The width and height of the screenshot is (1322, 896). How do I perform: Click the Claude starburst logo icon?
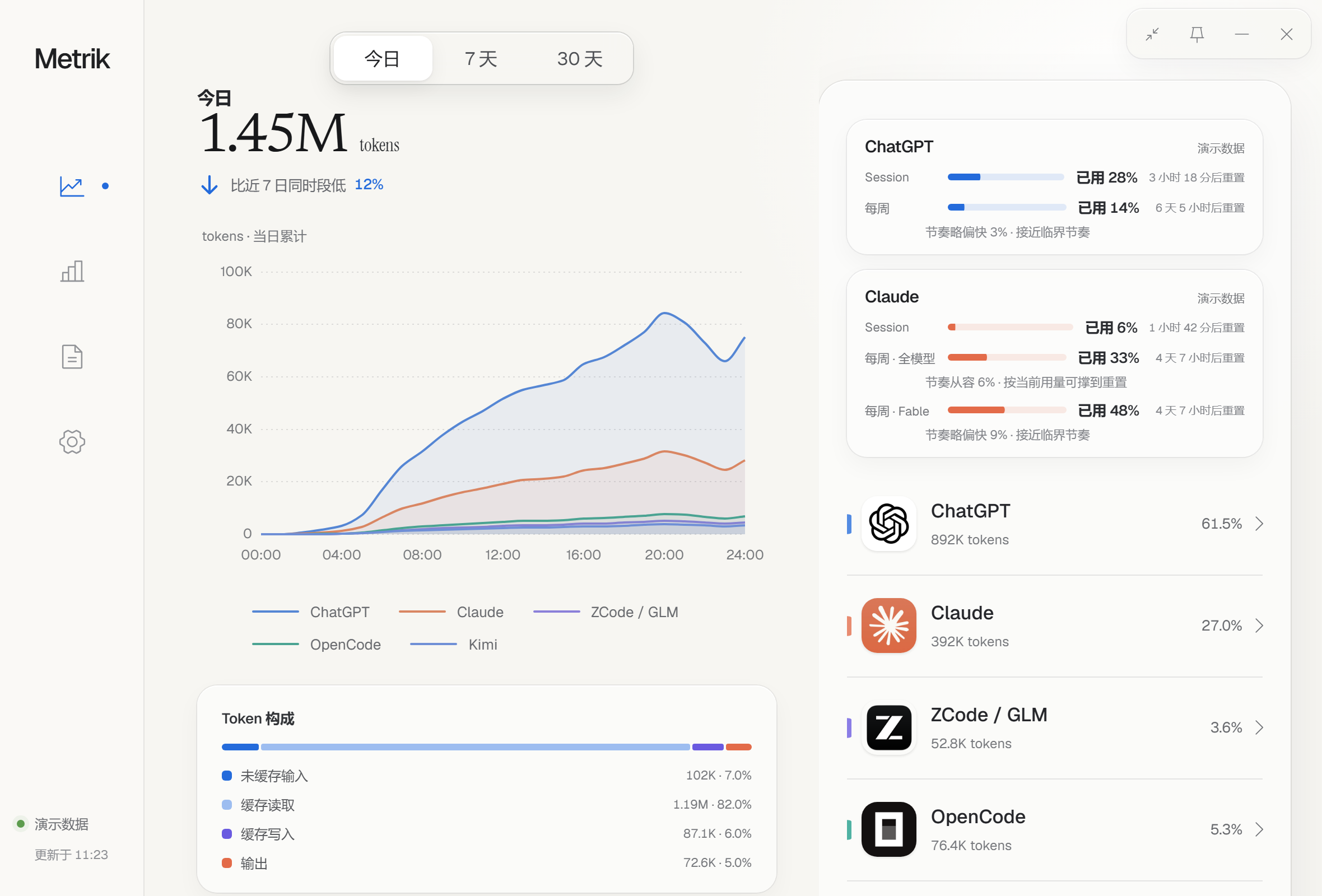coord(888,626)
